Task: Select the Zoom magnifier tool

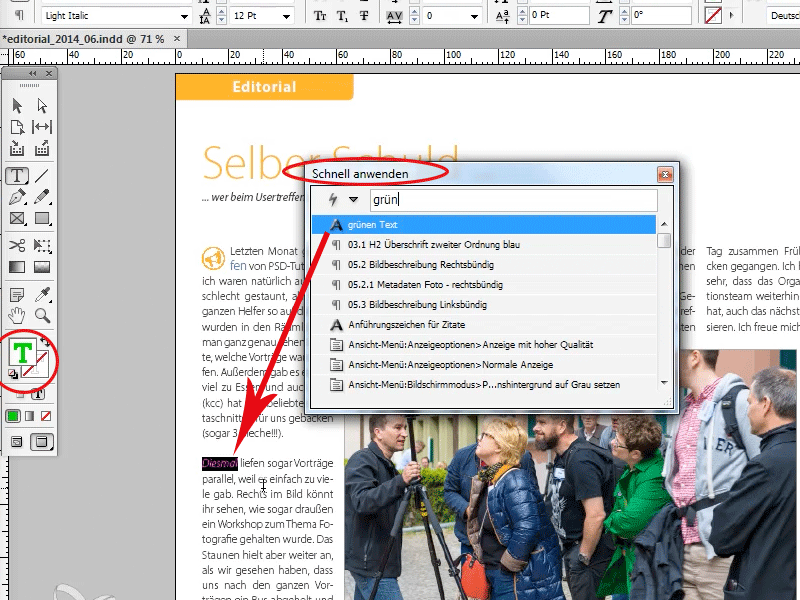Action: coord(42,316)
